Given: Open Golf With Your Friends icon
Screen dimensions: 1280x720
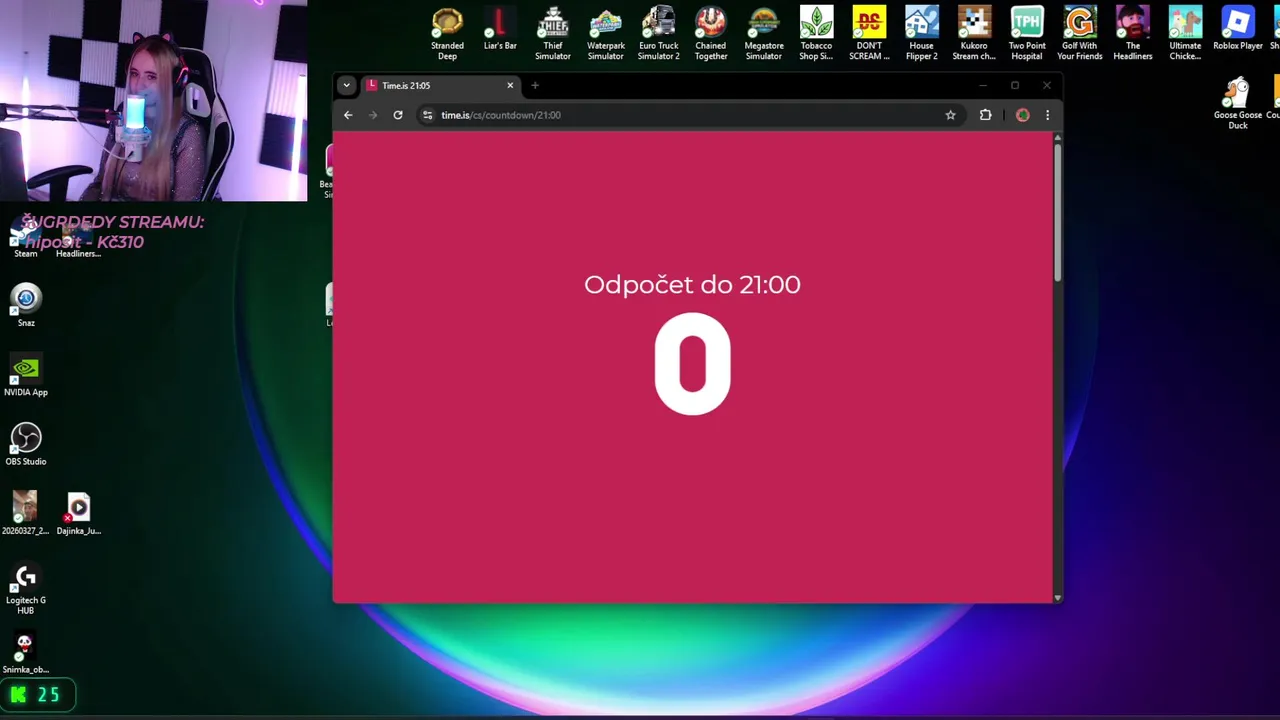Looking at the screenshot, I should pos(1080,33).
